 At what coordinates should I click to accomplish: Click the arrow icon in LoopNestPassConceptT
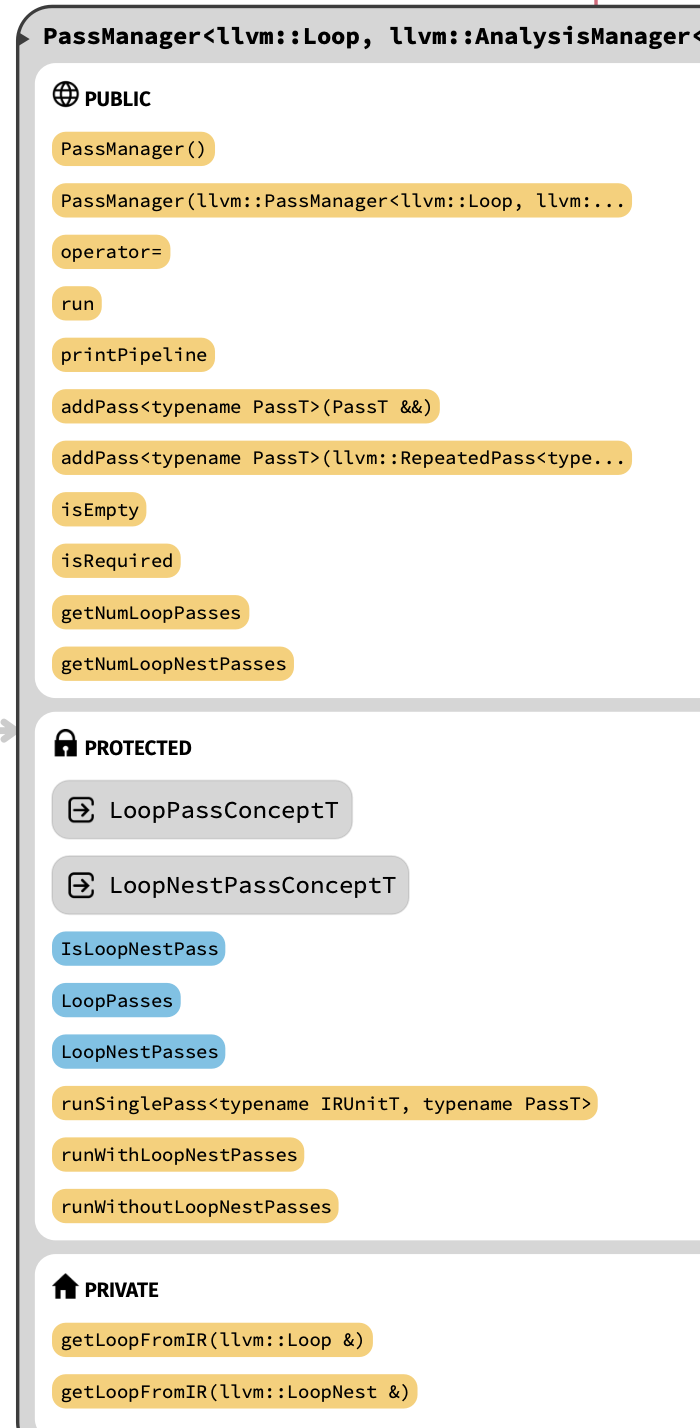point(81,885)
